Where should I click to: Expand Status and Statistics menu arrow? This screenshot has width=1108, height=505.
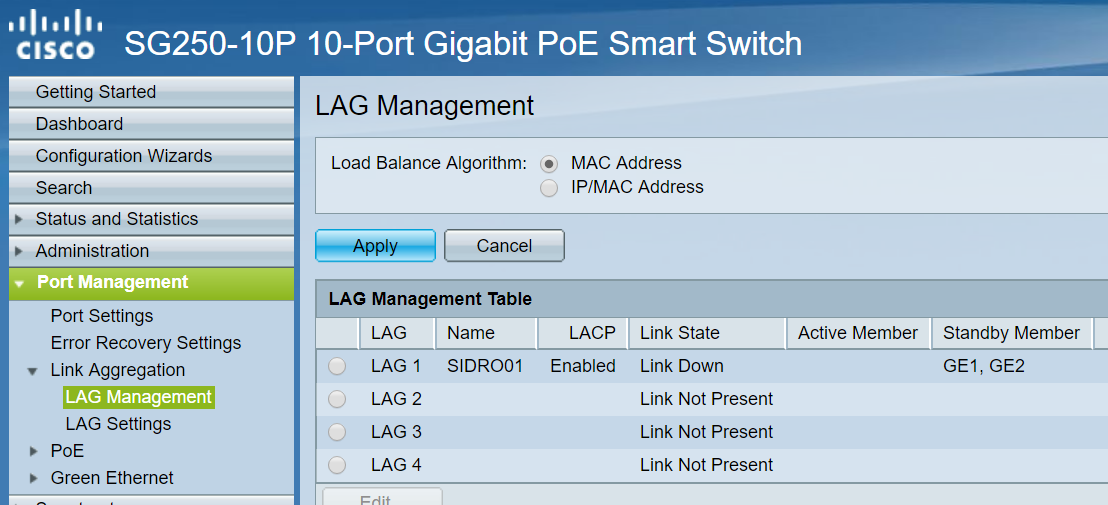coord(19,219)
